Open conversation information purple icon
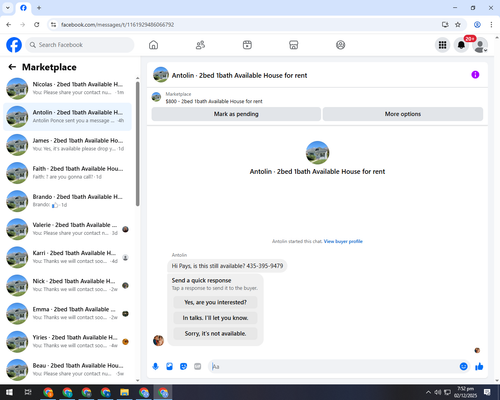 pyautogui.click(x=475, y=75)
